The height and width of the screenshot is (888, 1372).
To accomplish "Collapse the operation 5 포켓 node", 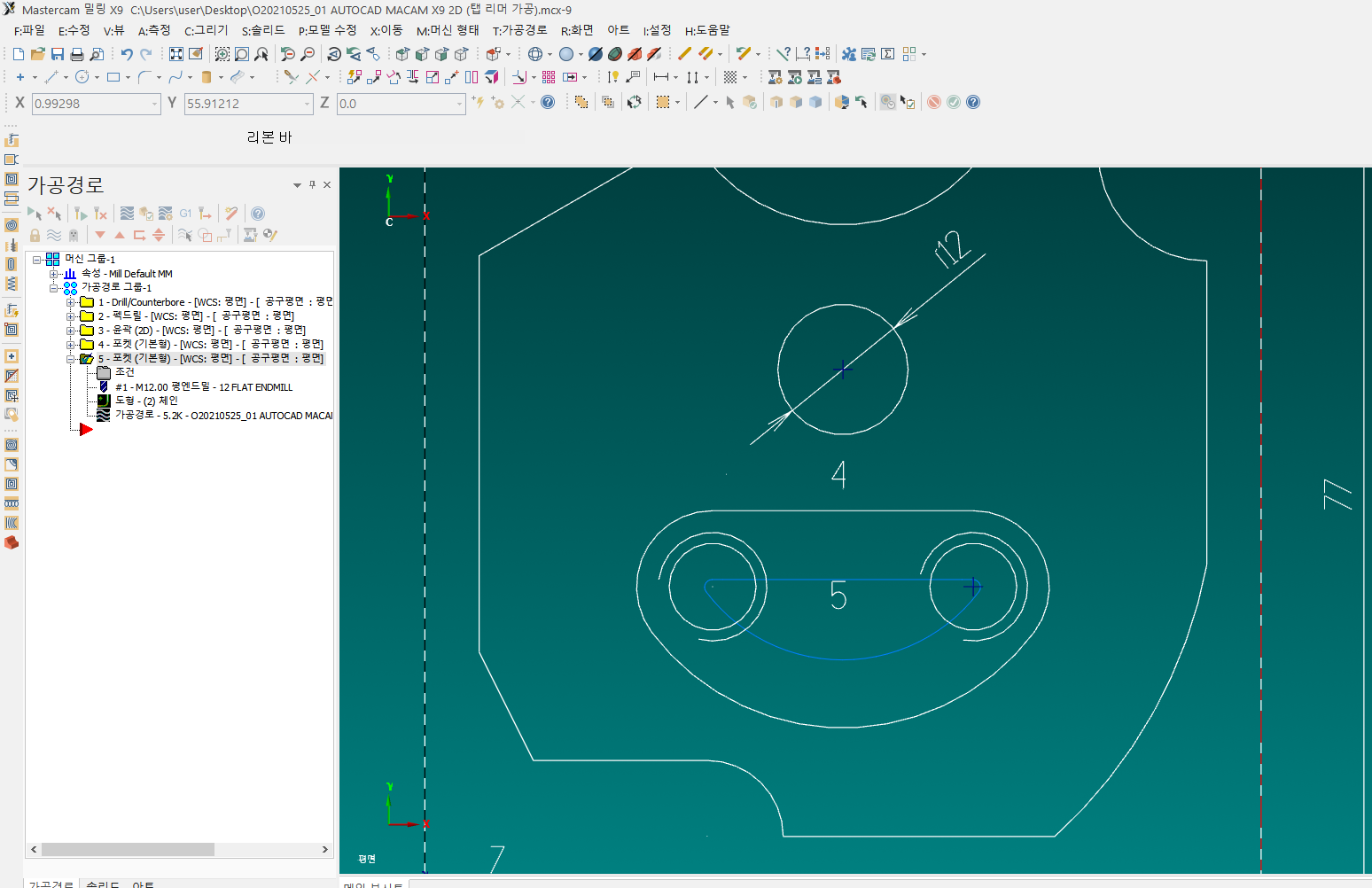I will [x=70, y=359].
